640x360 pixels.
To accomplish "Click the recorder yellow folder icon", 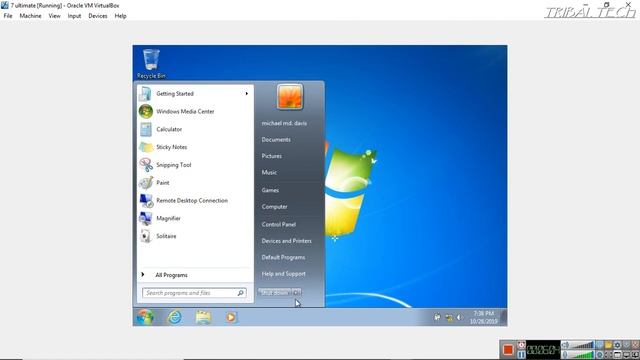I will pos(609,345).
